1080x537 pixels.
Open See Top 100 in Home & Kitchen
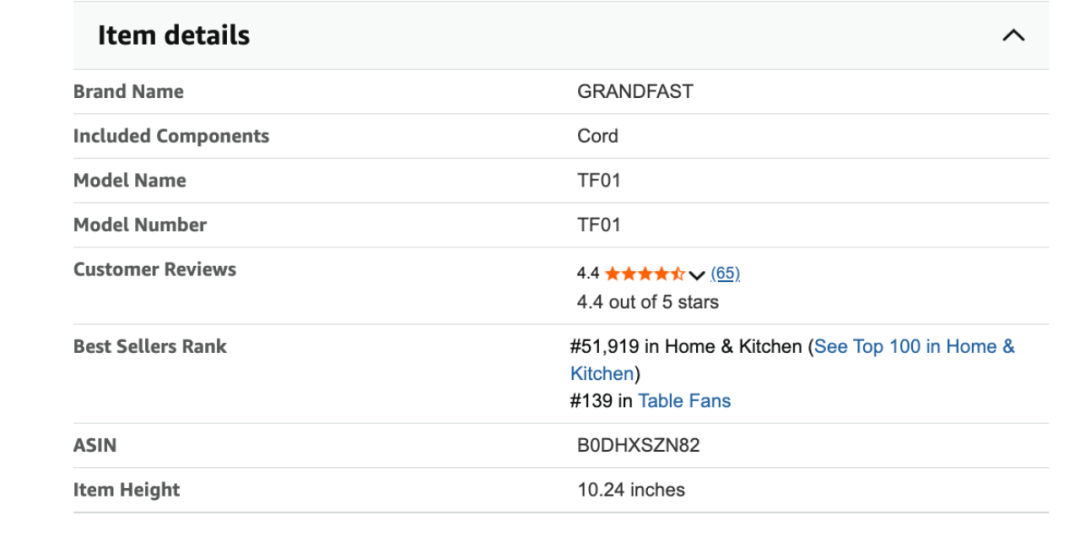913,347
